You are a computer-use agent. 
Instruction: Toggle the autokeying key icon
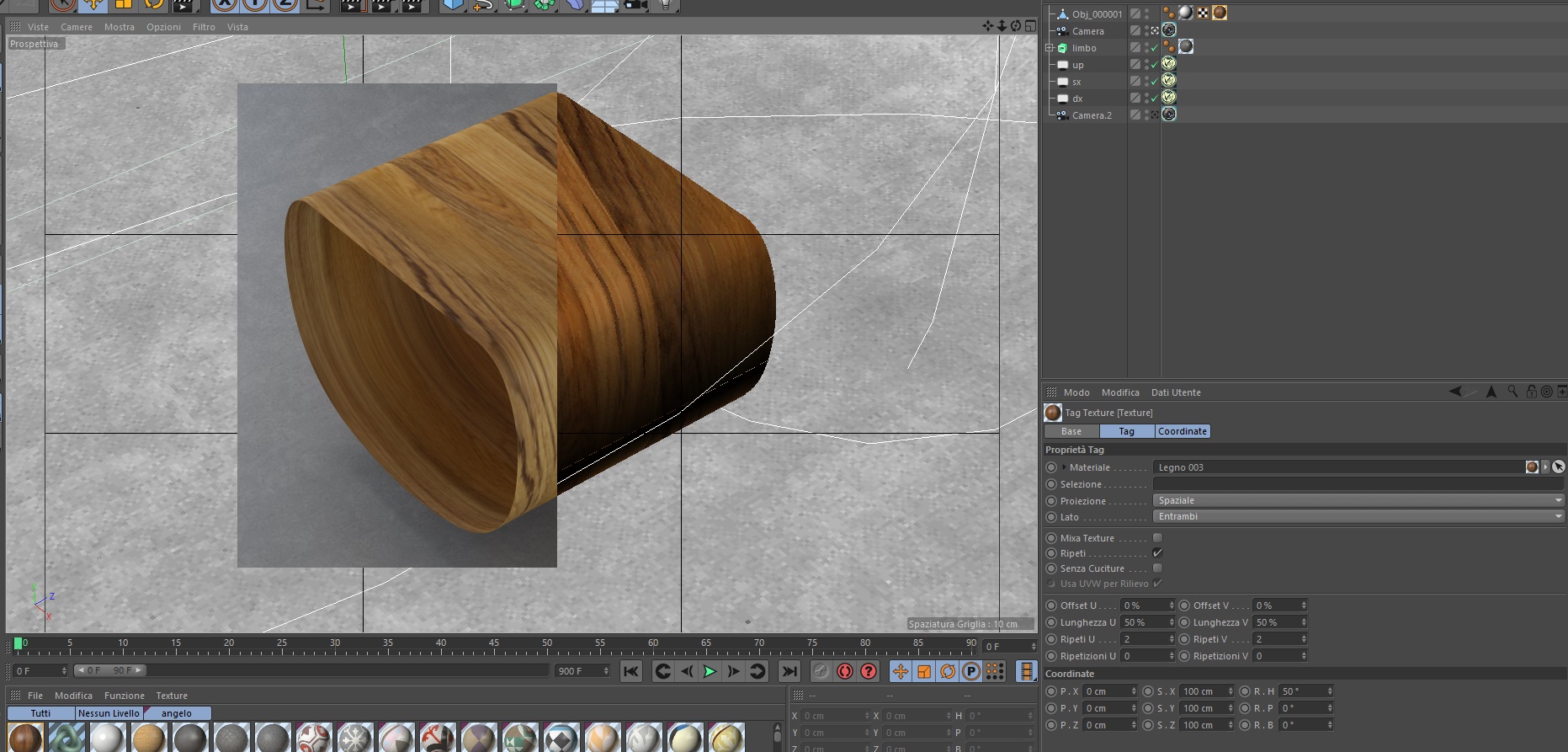(x=845, y=671)
